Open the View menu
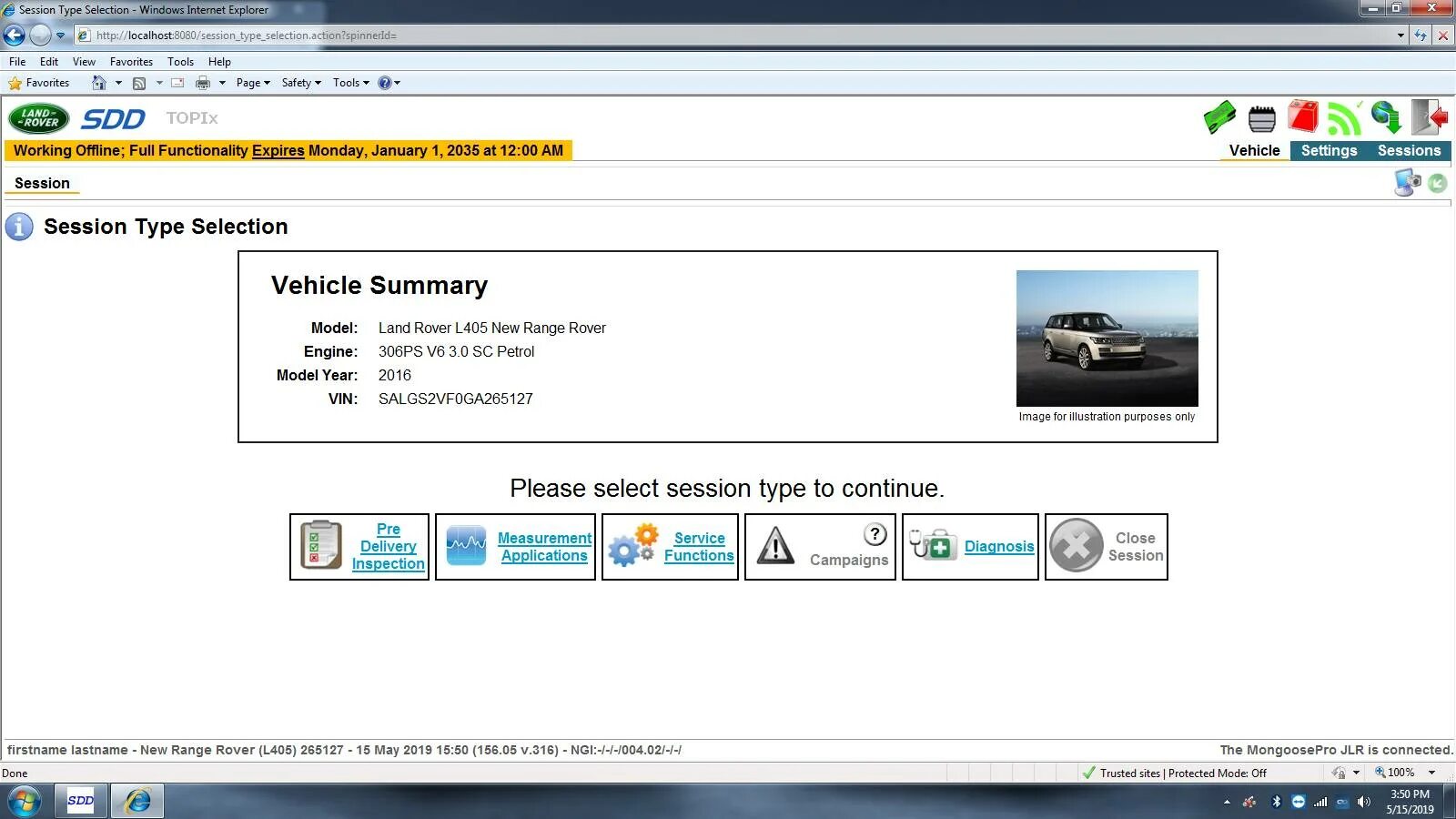This screenshot has width=1456, height=819. coord(84,62)
